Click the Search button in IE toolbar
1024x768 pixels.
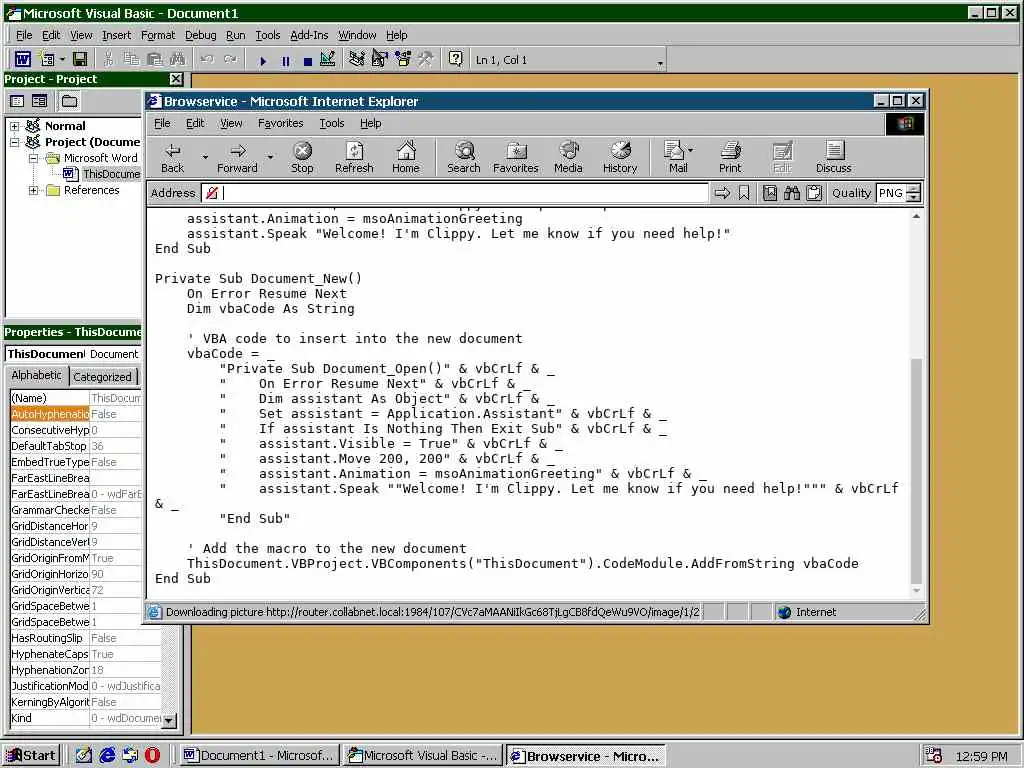tap(464, 158)
